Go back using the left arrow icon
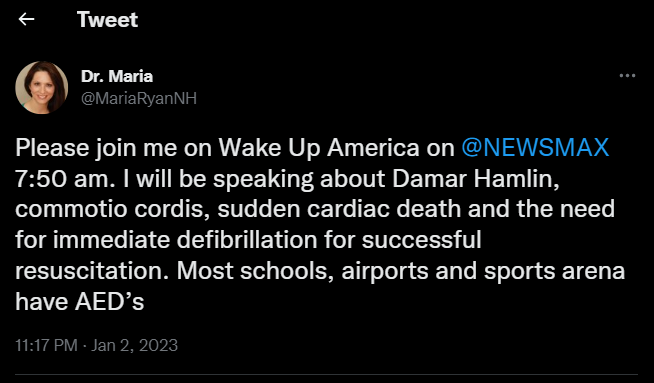654x383 pixels. pos(26,19)
